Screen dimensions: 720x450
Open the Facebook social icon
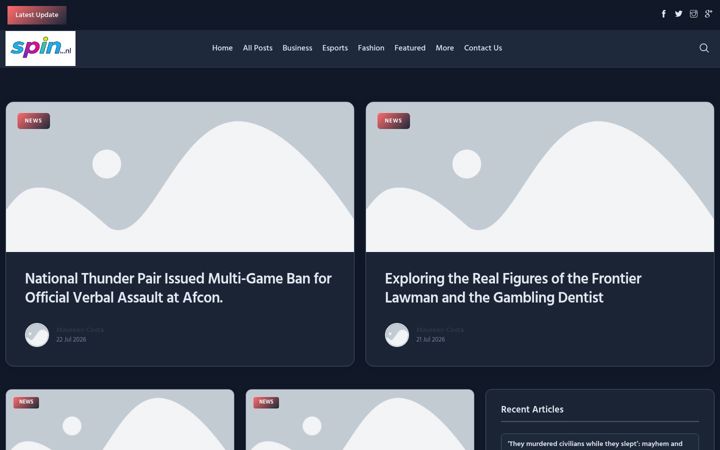click(664, 14)
